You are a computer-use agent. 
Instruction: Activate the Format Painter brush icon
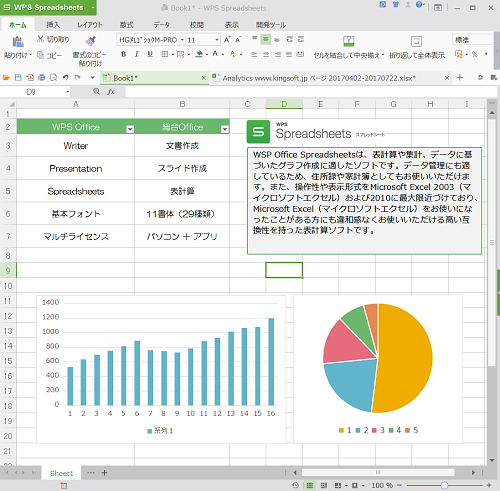90,41
